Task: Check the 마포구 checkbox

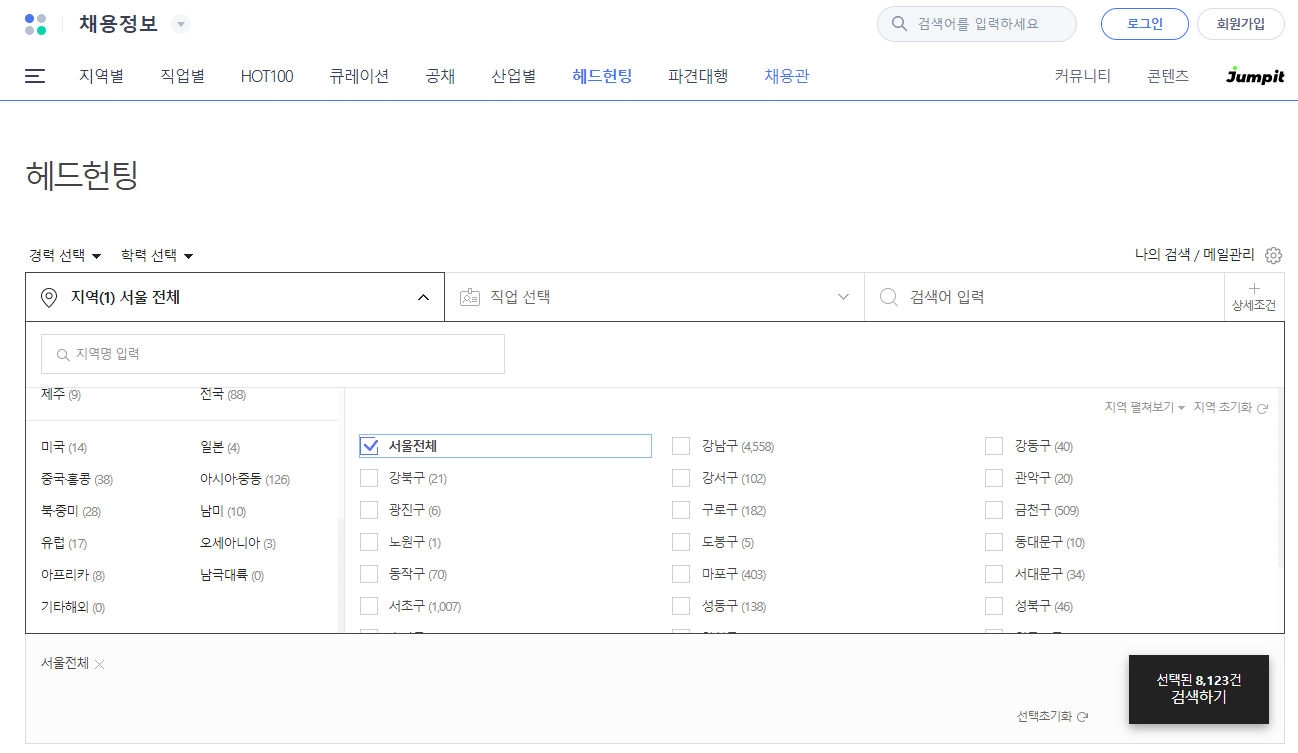Action: [682, 574]
